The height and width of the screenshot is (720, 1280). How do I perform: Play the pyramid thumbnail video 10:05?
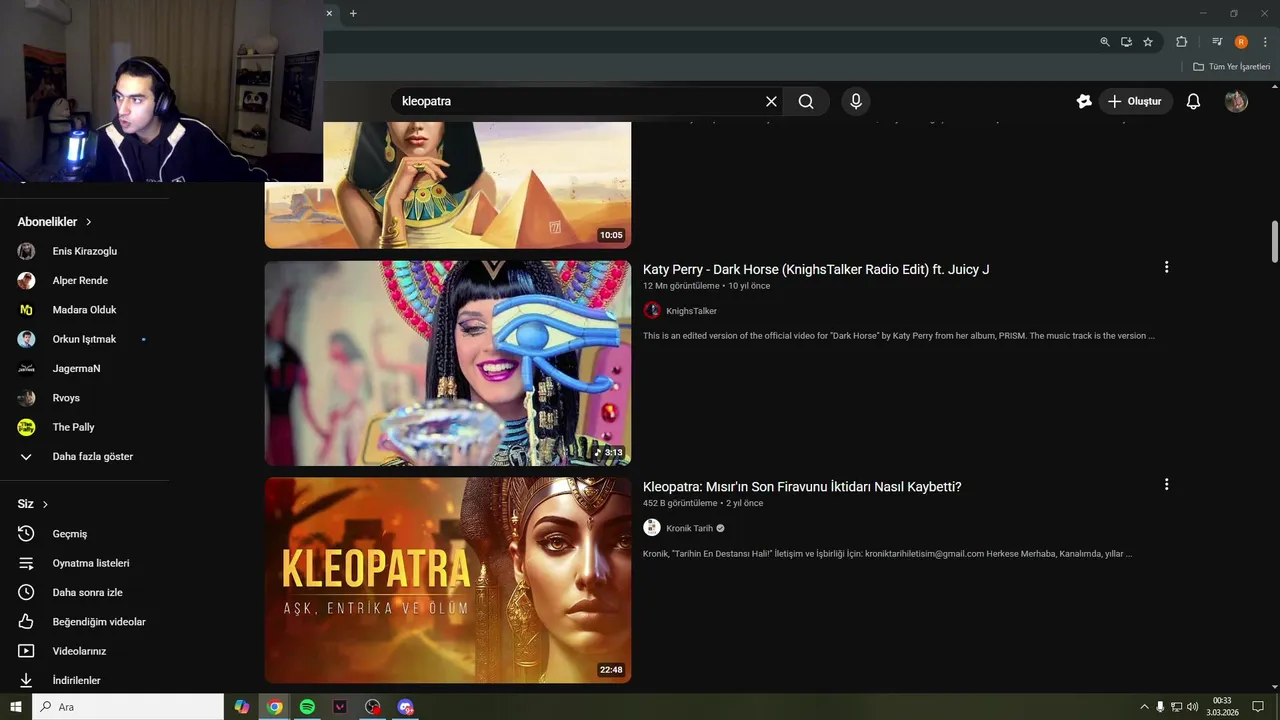(x=447, y=185)
